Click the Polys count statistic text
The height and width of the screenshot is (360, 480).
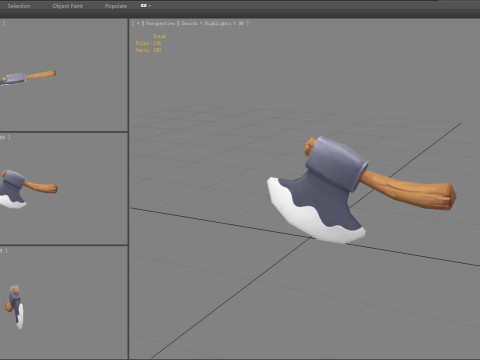[x=148, y=43]
